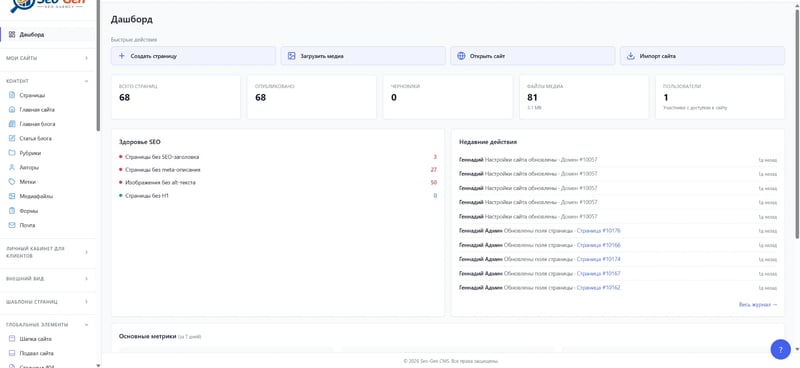800x368 pixels.
Task: Open the Страница #10162 link
Action: click(598, 288)
